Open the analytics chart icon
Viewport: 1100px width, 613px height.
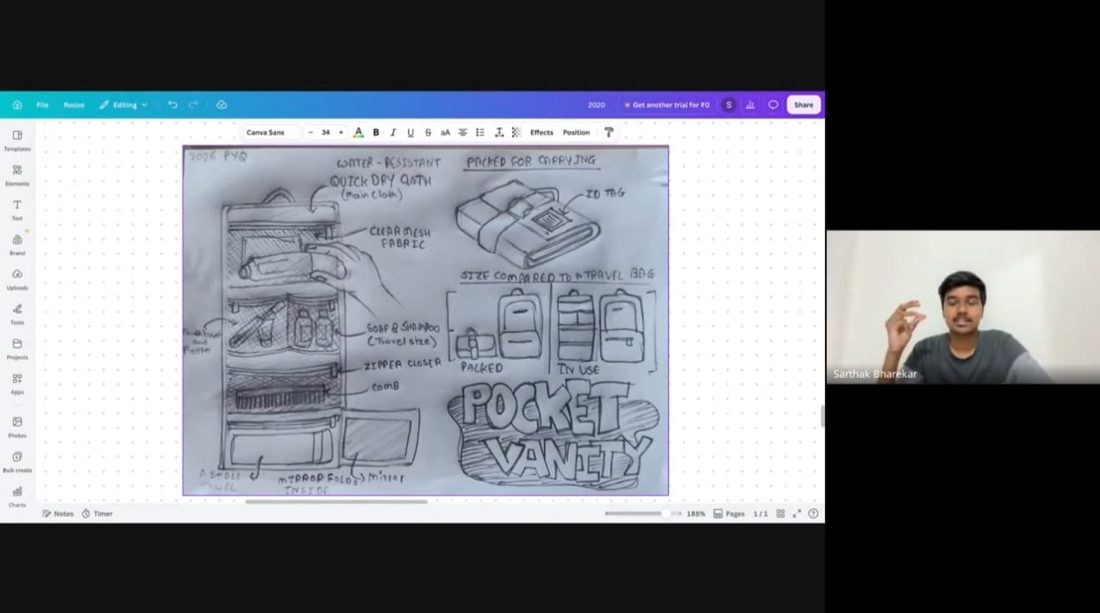[x=750, y=105]
